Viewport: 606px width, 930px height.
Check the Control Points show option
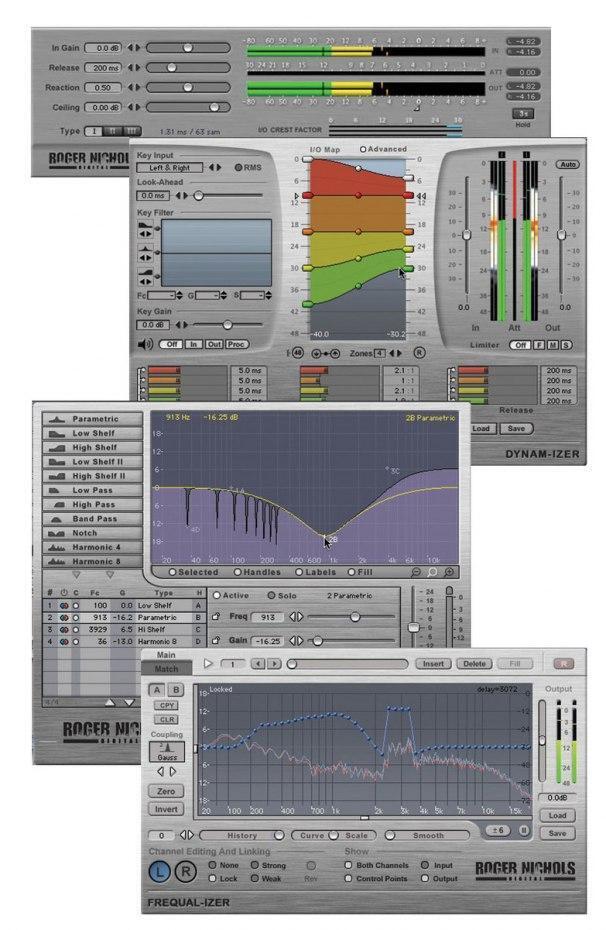click(x=349, y=878)
